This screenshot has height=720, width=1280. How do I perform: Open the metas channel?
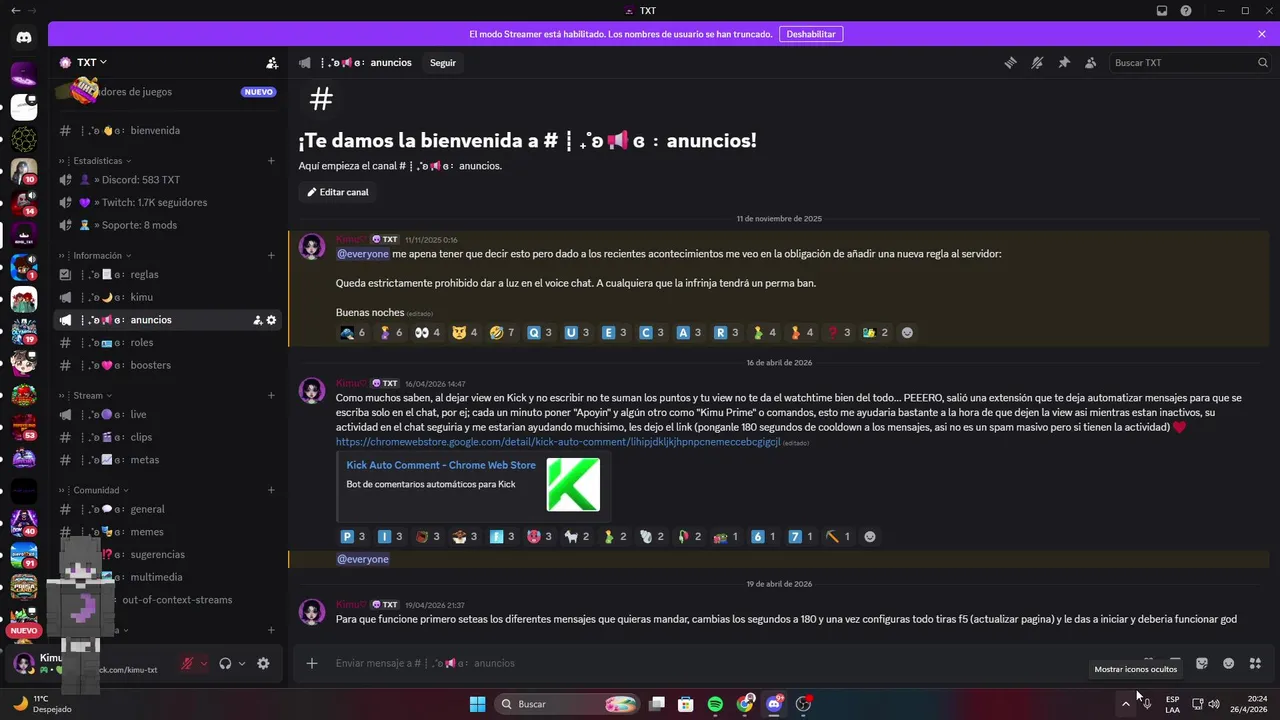coord(168,460)
